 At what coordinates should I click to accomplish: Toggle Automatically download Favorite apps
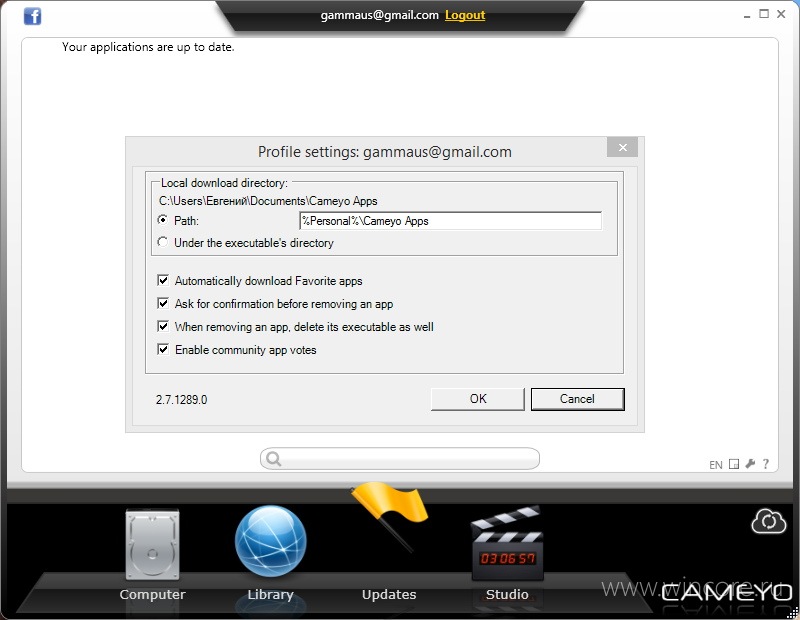coord(163,280)
